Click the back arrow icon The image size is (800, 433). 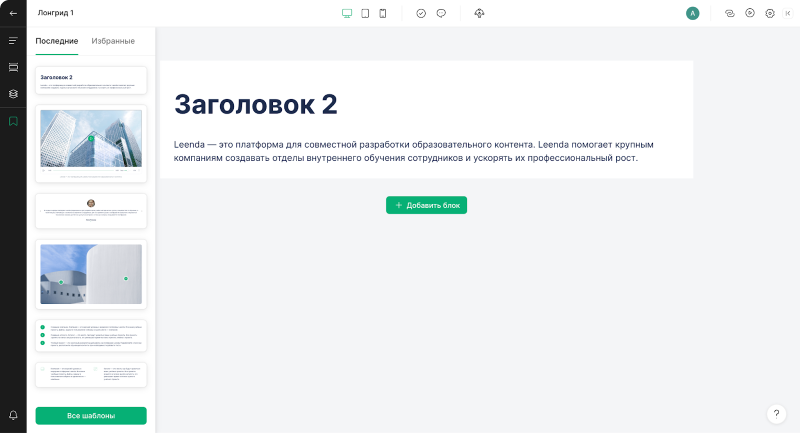pyautogui.click(x=13, y=13)
